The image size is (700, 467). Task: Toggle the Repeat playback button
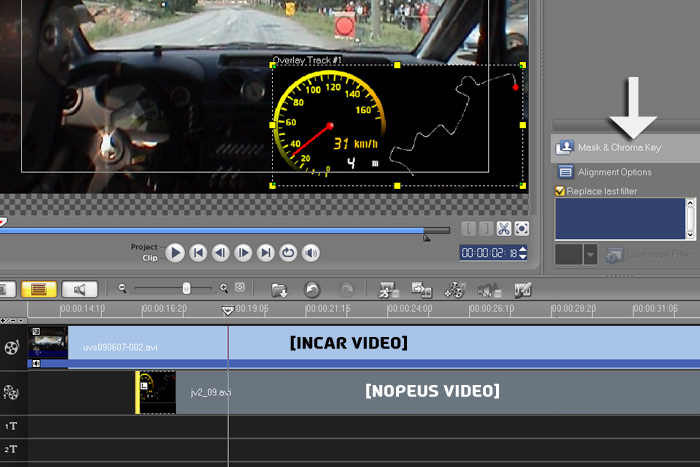pos(287,253)
